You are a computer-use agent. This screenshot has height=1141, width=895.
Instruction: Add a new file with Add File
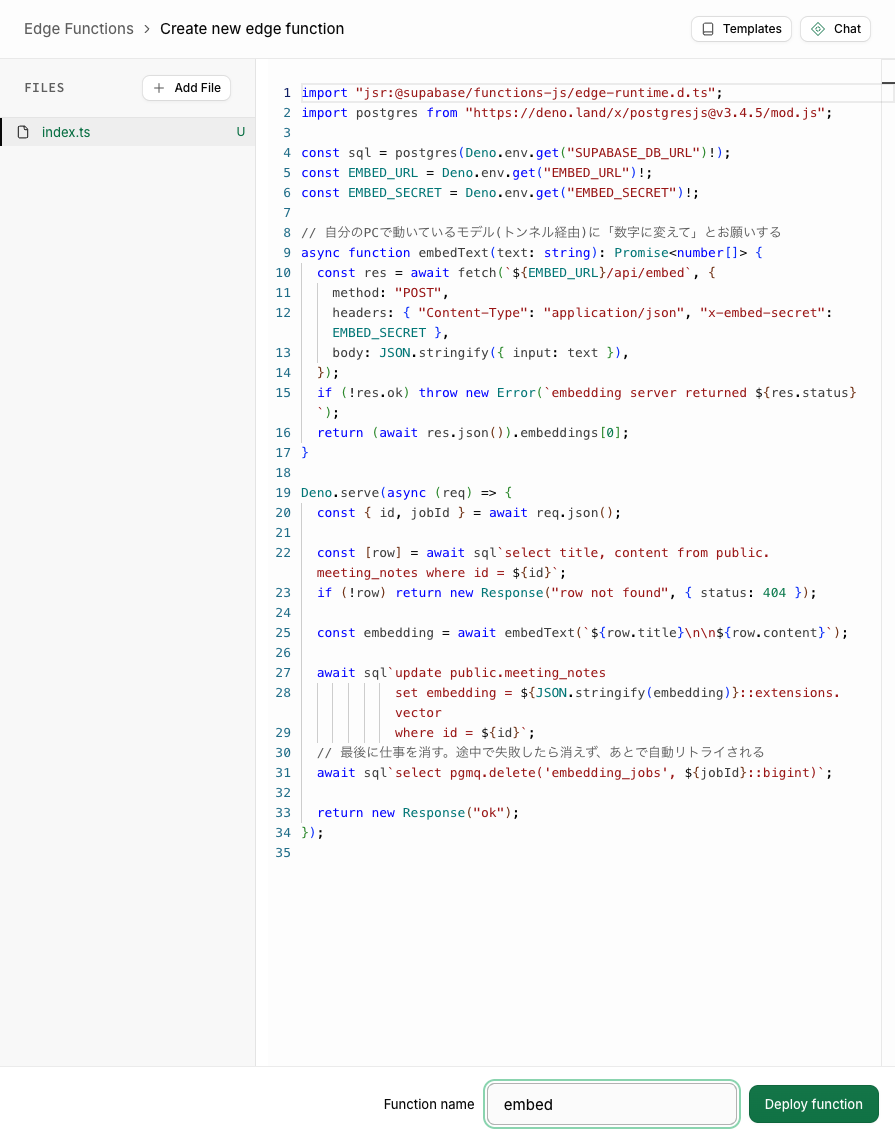tap(186, 88)
